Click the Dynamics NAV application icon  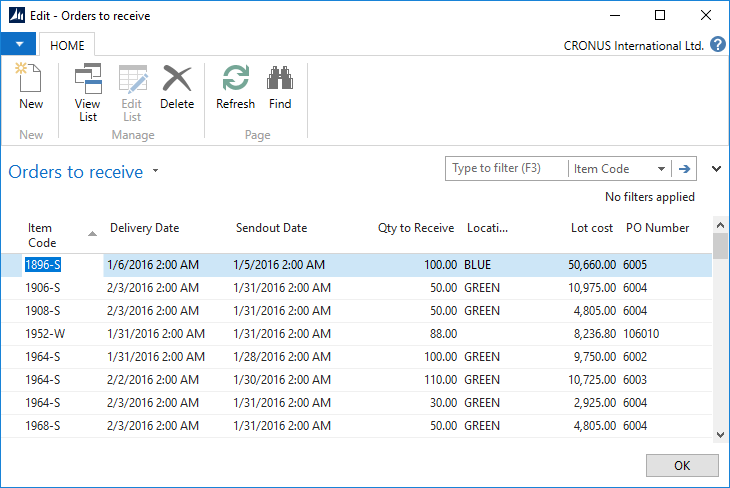pos(15,15)
